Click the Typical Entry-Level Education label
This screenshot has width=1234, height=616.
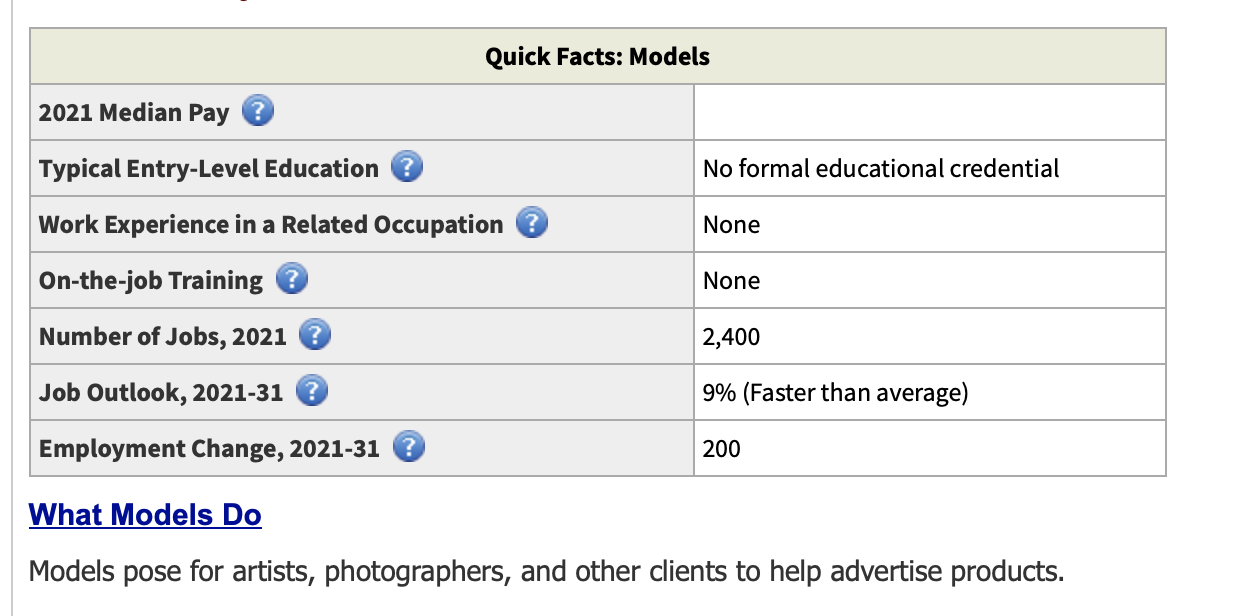(209, 169)
